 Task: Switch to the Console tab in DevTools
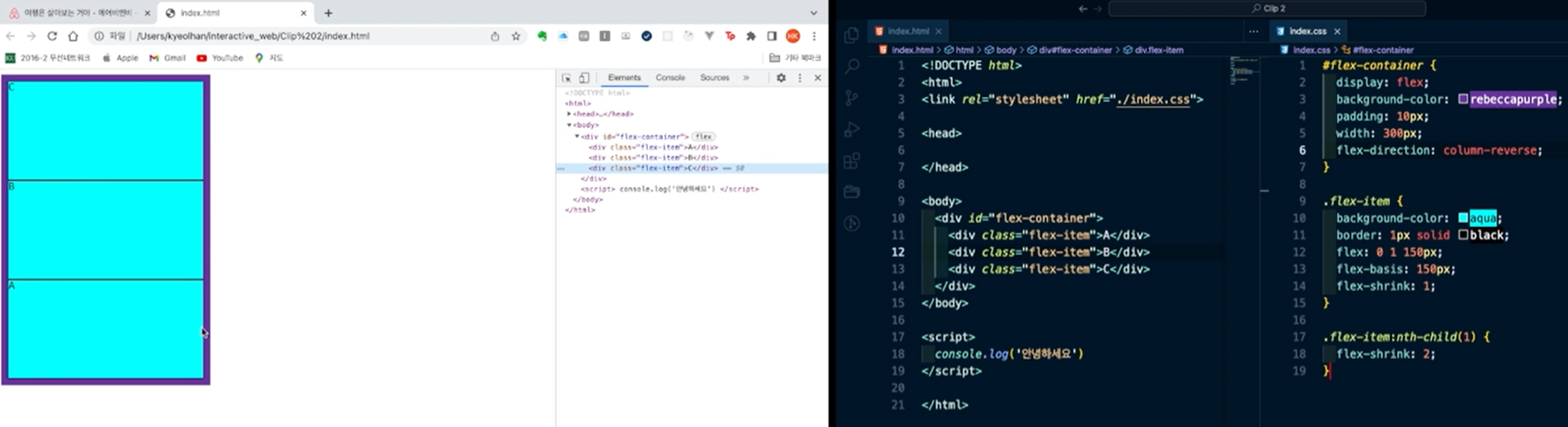click(670, 77)
